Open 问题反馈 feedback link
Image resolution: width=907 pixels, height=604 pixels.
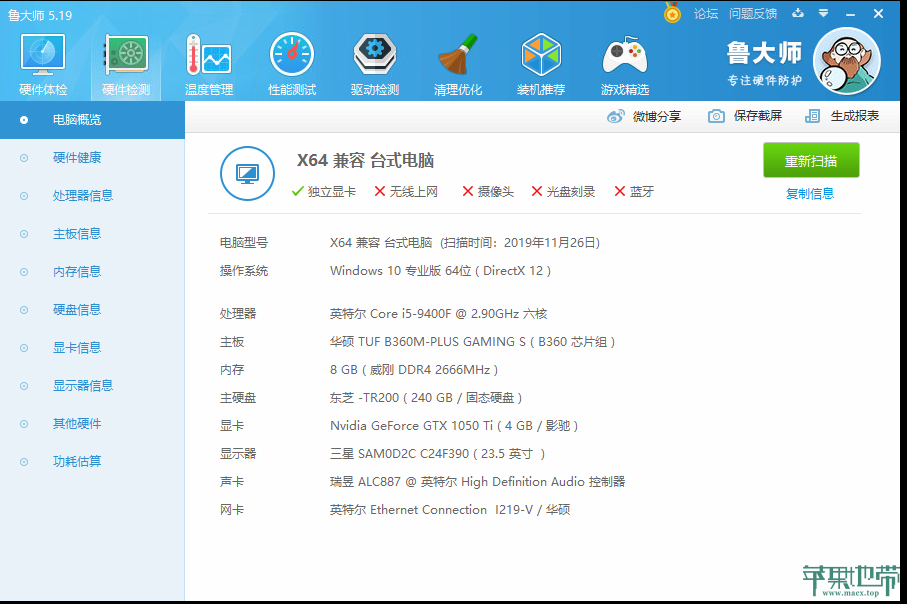pos(753,14)
